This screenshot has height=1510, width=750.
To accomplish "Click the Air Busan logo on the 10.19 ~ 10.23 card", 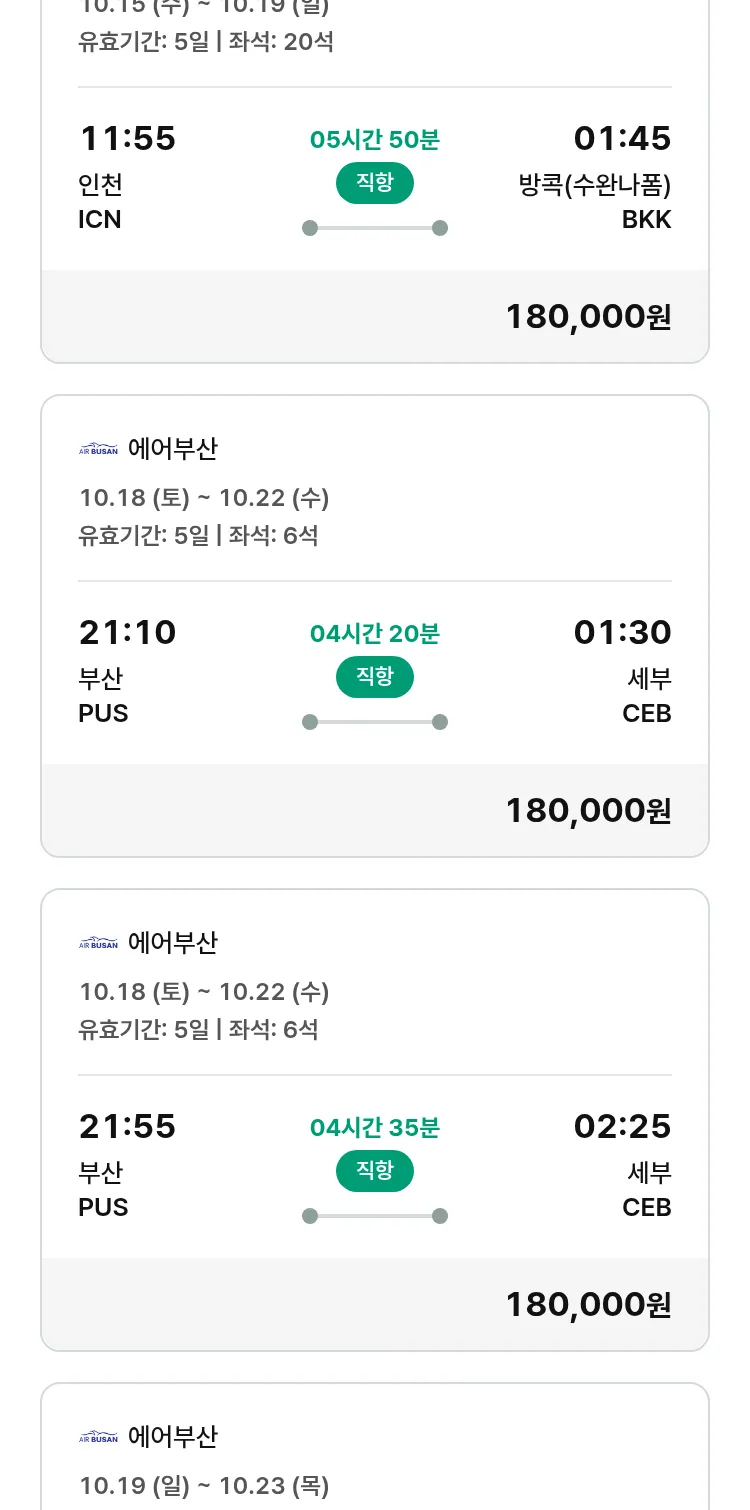I will pos(98,1438).
